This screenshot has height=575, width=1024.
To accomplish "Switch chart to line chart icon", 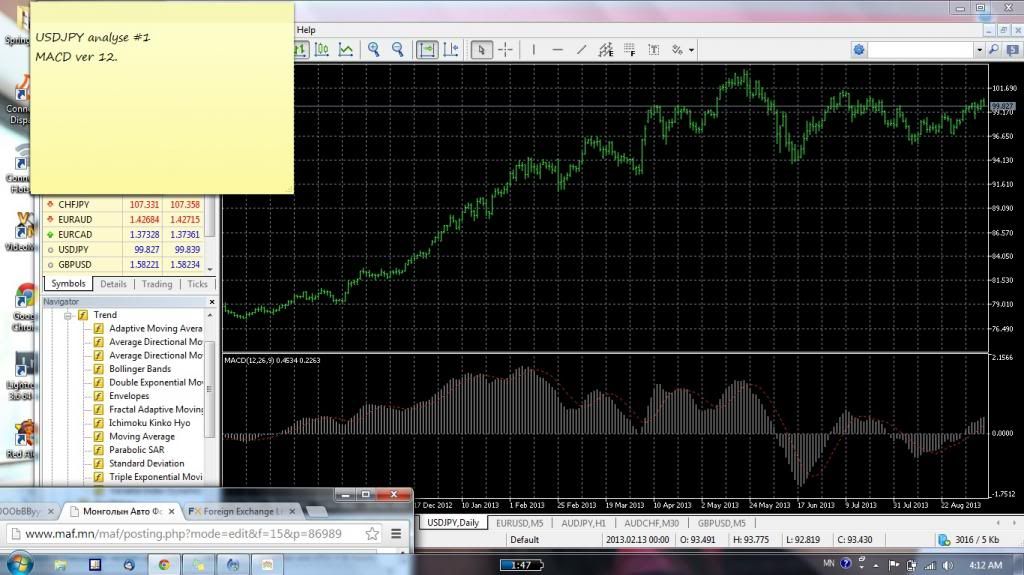I will [x=345, y=50].
